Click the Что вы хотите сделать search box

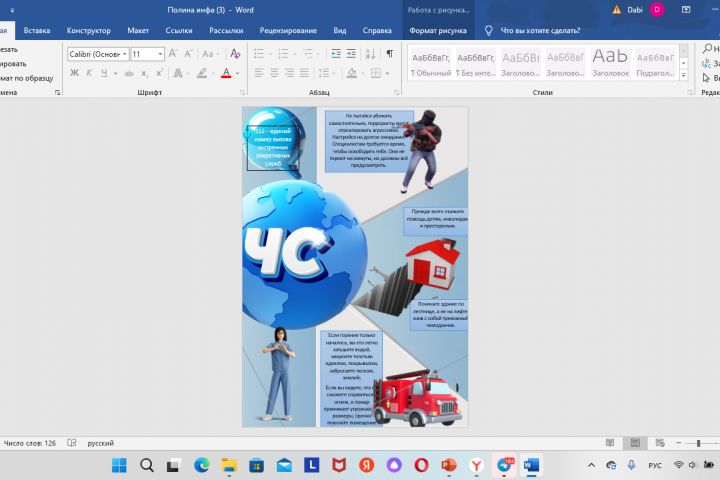pyautogui.click(x=540, y=31)
